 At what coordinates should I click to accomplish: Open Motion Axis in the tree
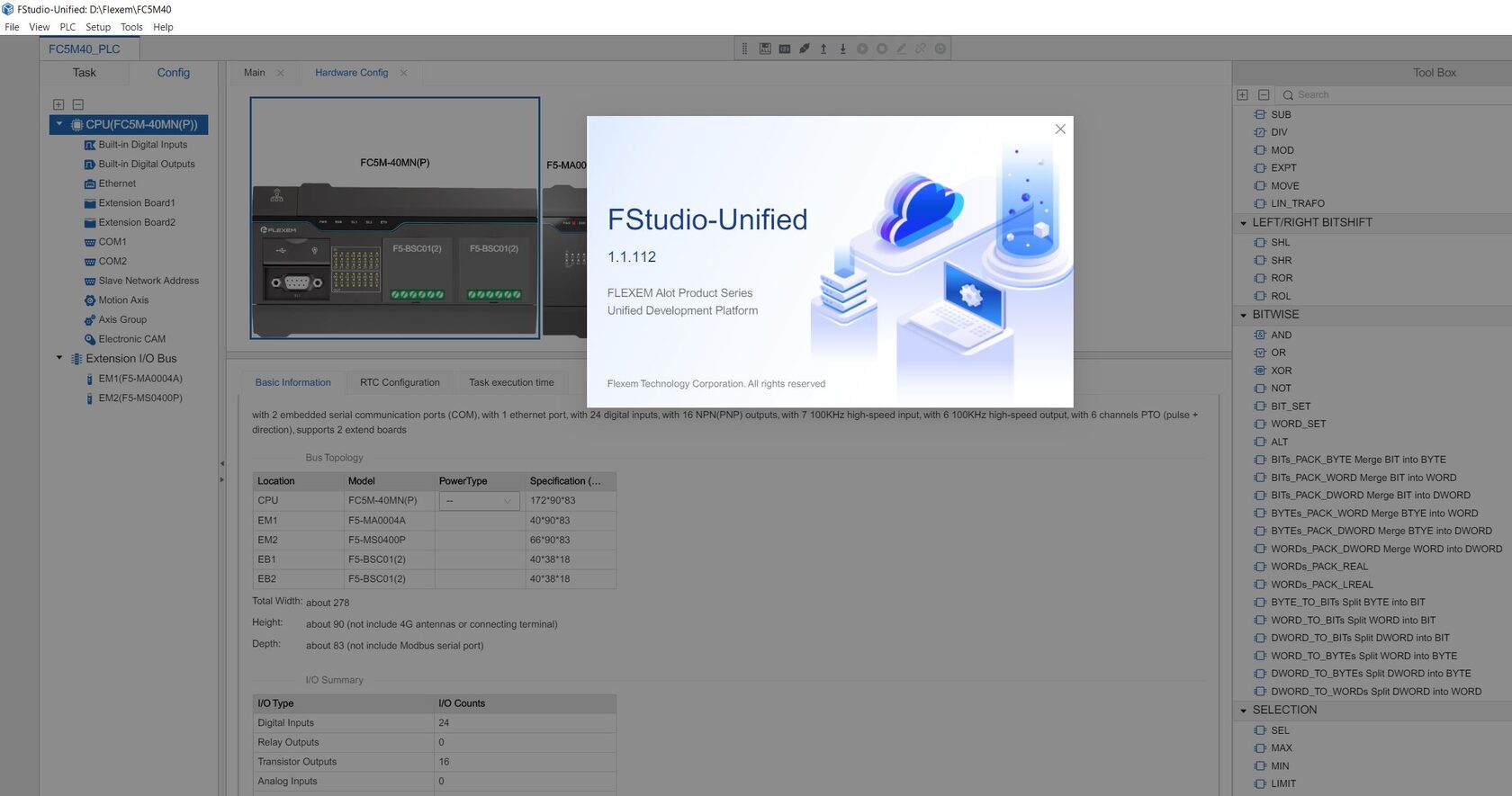pyautogui.click(x=123, y=300)
